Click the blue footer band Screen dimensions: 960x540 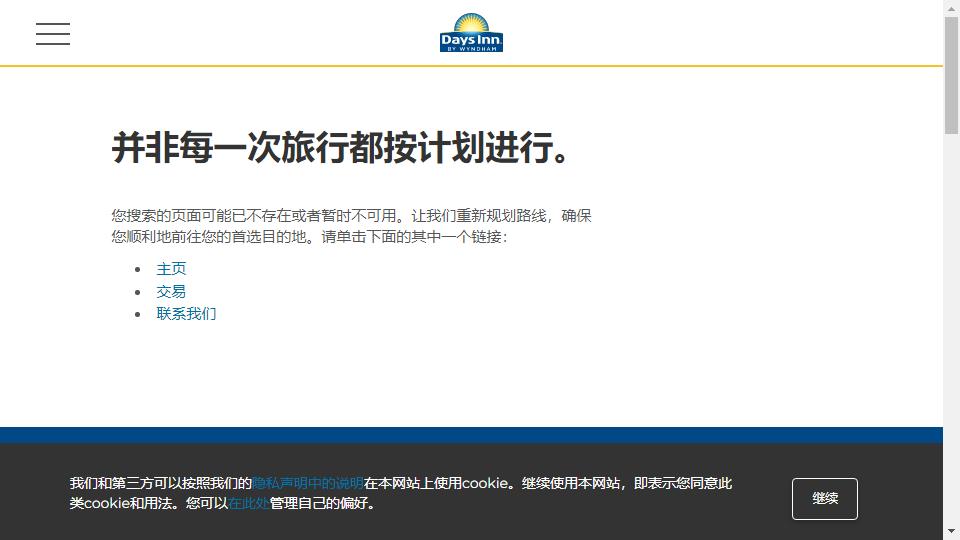pos(471,435)
